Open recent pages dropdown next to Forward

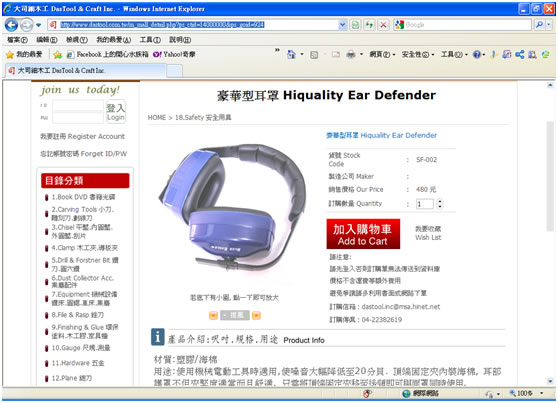pyautogui.click(x=38, y=25)
